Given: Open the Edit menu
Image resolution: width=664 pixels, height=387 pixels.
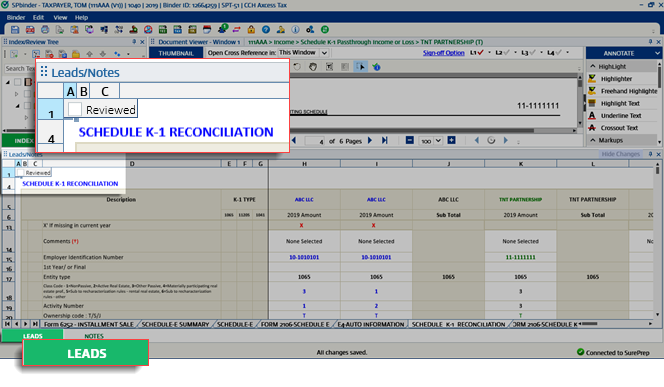Looking at the screenshot, I should pyautogui.click(x=39, y=17).
